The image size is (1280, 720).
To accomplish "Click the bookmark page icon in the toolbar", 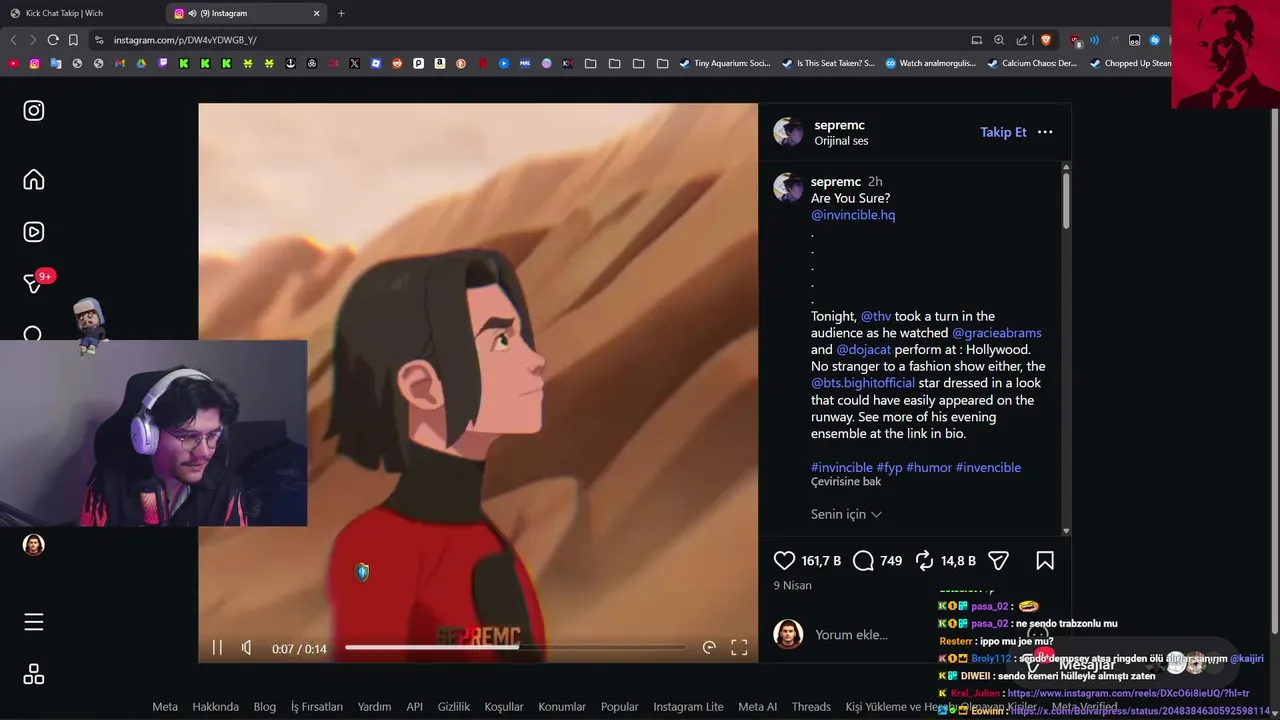I will coord(73,40).
